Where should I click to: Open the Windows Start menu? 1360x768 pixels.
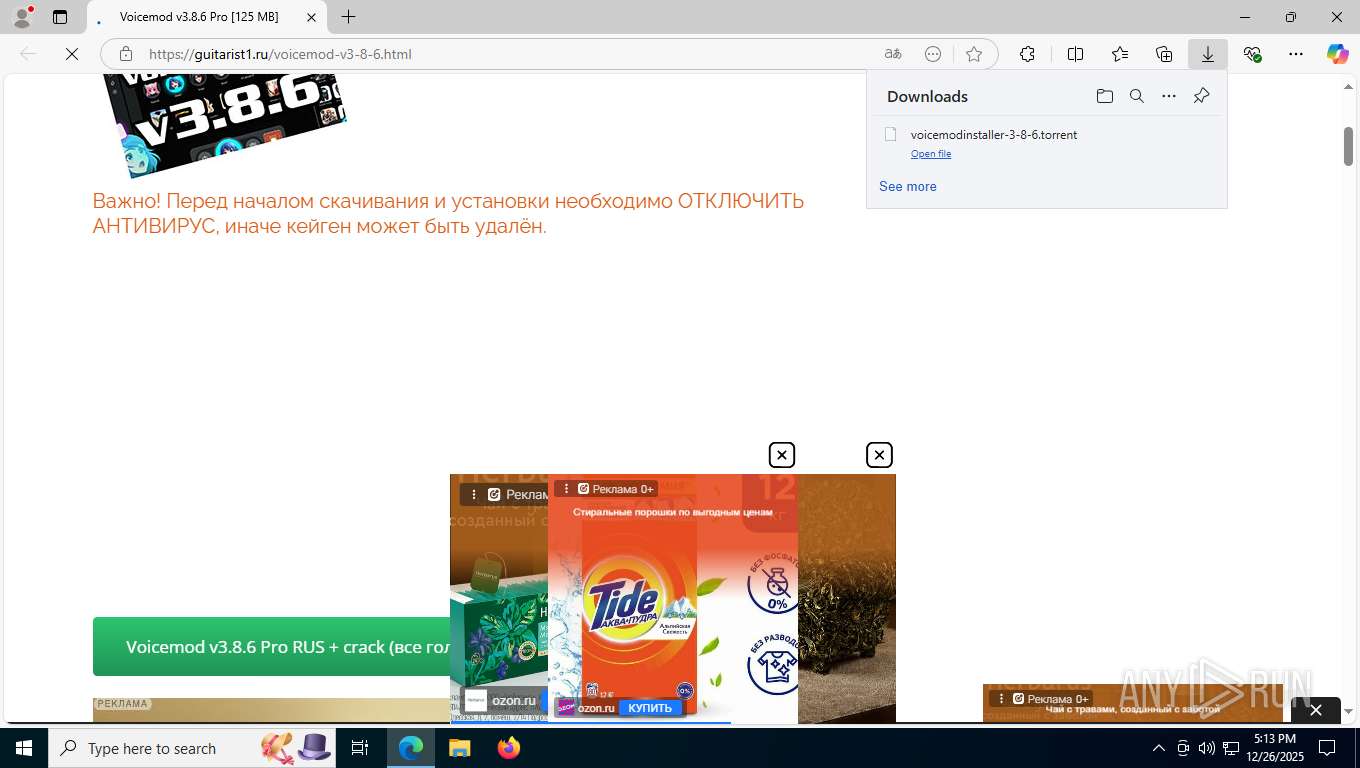(x=24, y=748)
